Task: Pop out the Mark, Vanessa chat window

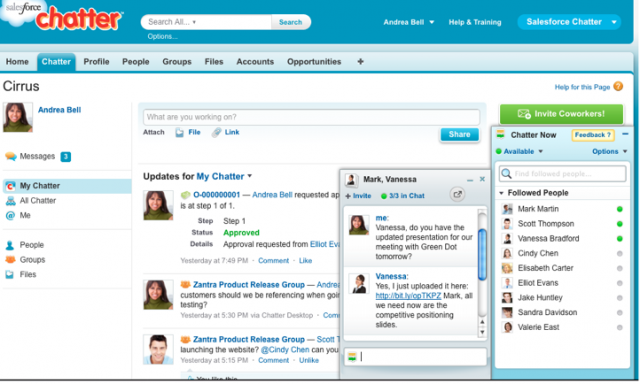Action: [458, 195]
